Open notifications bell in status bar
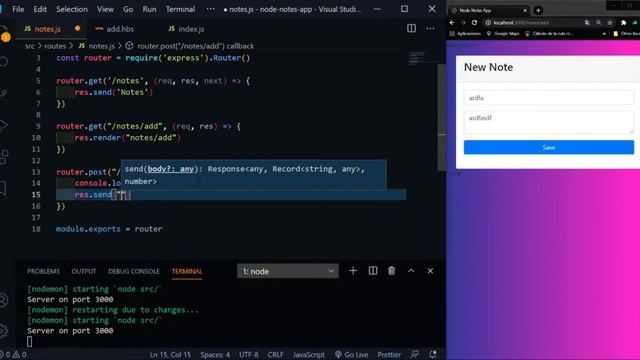 point(433,355)
